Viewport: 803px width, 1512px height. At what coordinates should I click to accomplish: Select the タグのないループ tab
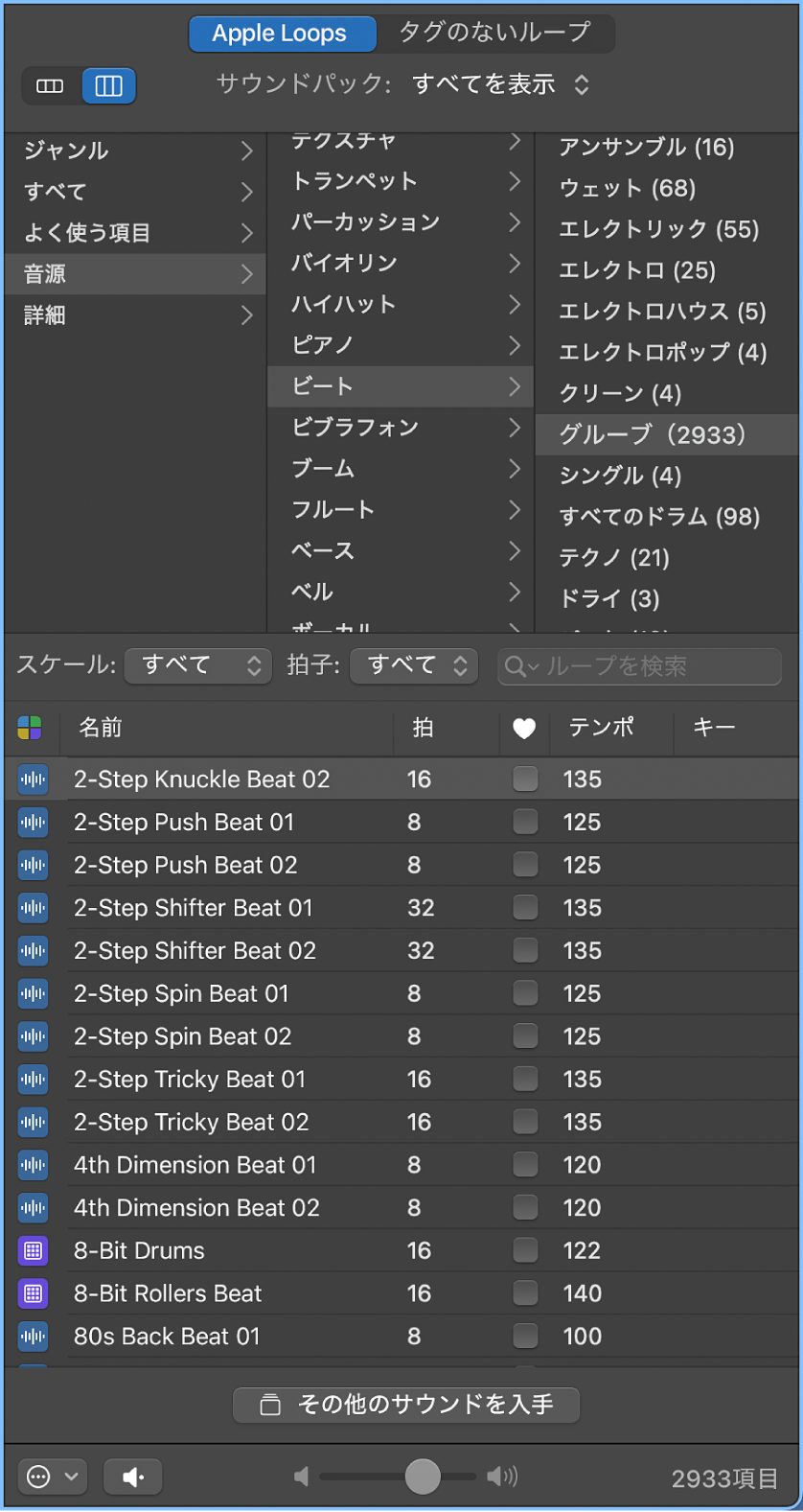pos(494,34)
